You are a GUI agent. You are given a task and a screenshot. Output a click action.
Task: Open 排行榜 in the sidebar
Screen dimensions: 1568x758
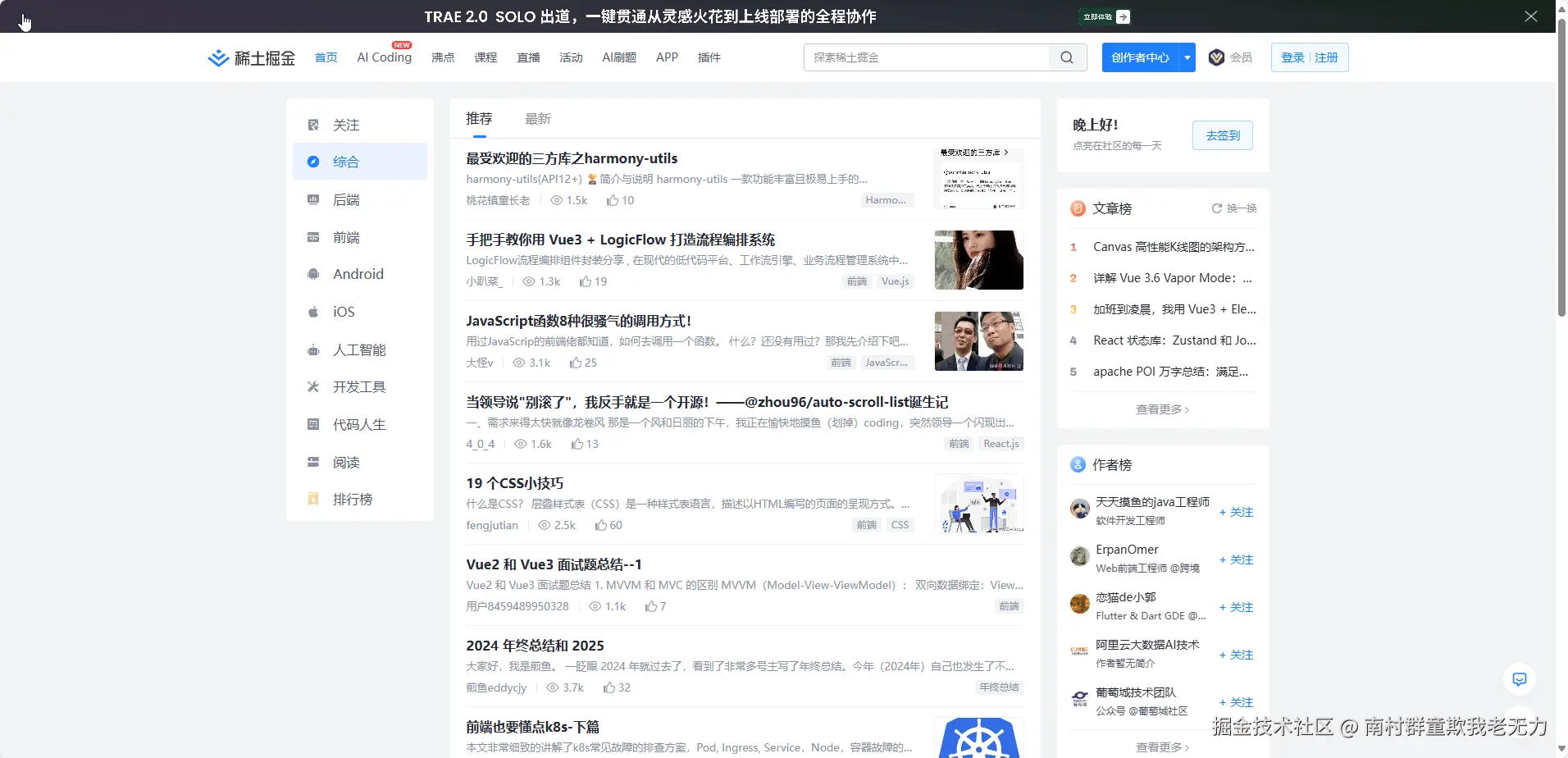[x=360, y=499]
